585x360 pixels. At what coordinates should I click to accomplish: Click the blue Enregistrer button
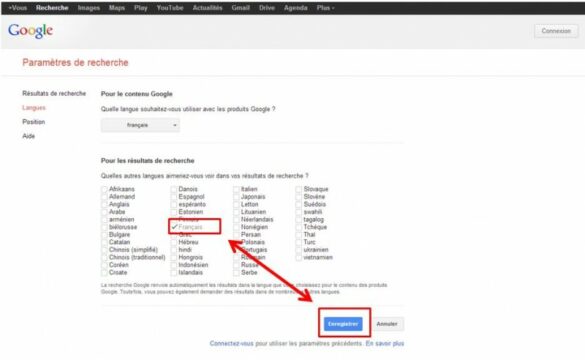pos(343,324)
